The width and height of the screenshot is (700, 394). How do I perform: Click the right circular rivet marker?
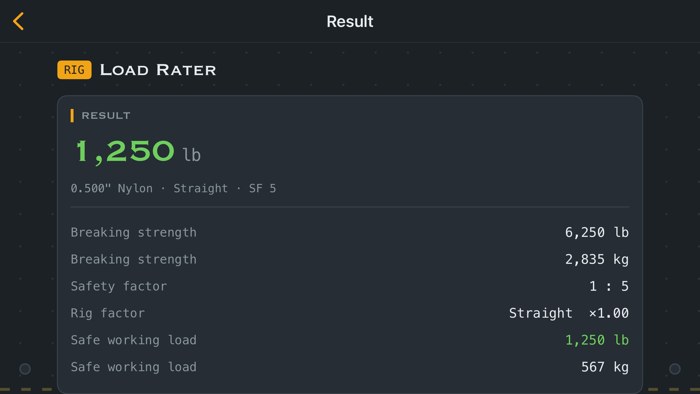(x=675, y=369)
